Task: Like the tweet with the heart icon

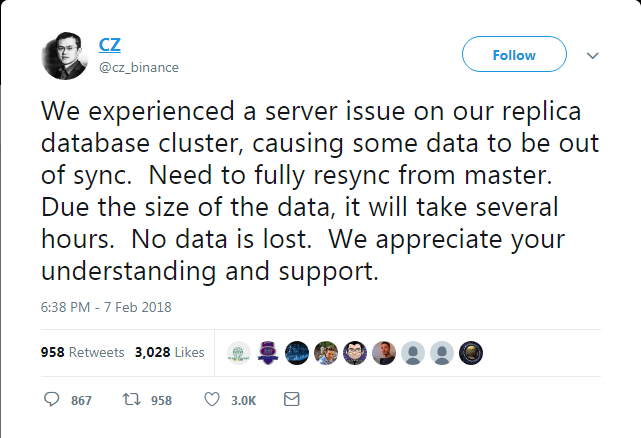Action: tap(212, 400)
